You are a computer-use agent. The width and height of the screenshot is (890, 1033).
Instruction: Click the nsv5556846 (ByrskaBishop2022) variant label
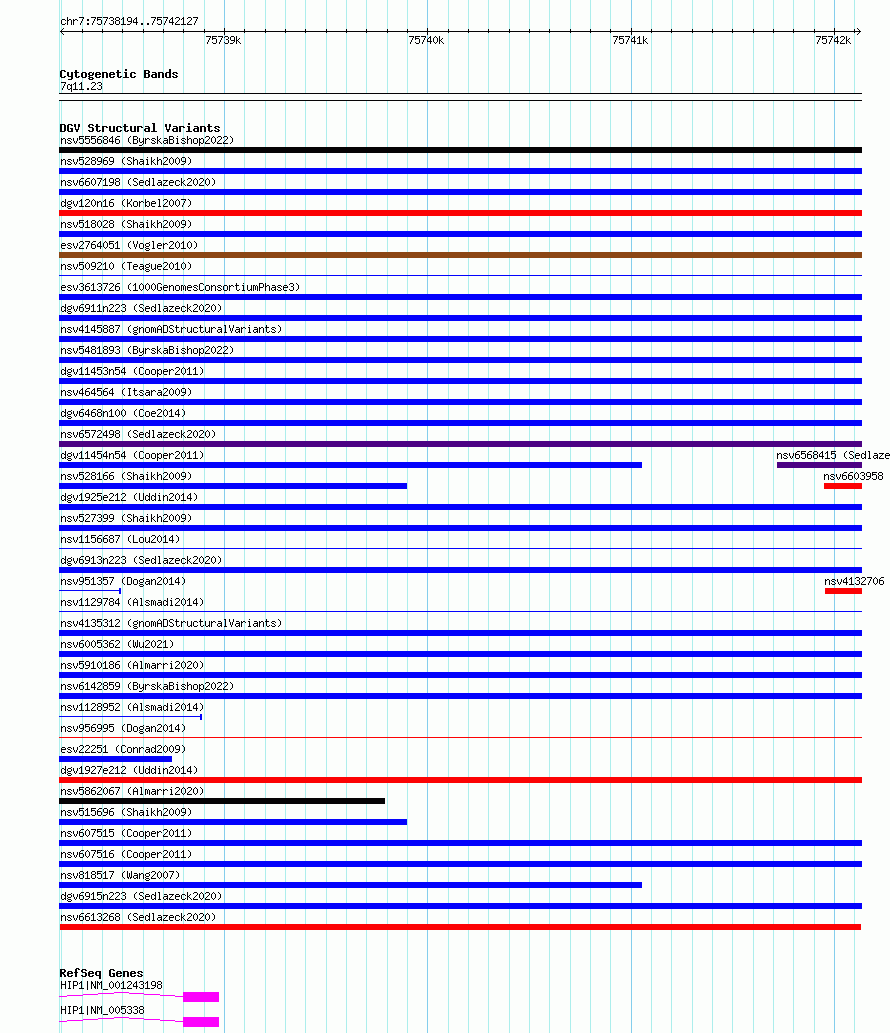click(x=147, y=140)
